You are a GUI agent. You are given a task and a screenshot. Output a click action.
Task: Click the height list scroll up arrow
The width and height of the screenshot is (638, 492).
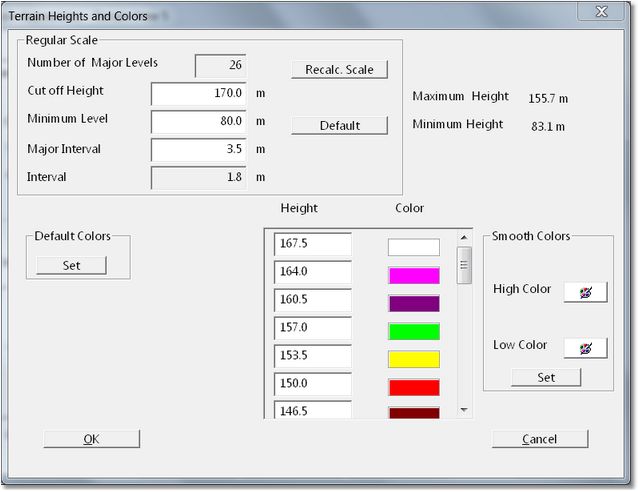[464, 237]
